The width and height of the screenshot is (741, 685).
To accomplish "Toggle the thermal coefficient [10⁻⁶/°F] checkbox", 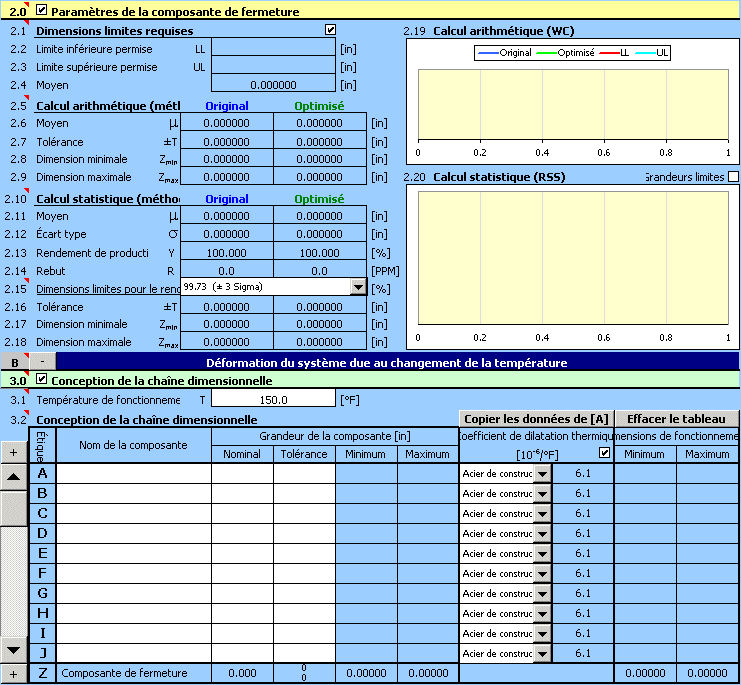I will click(604, 453).
